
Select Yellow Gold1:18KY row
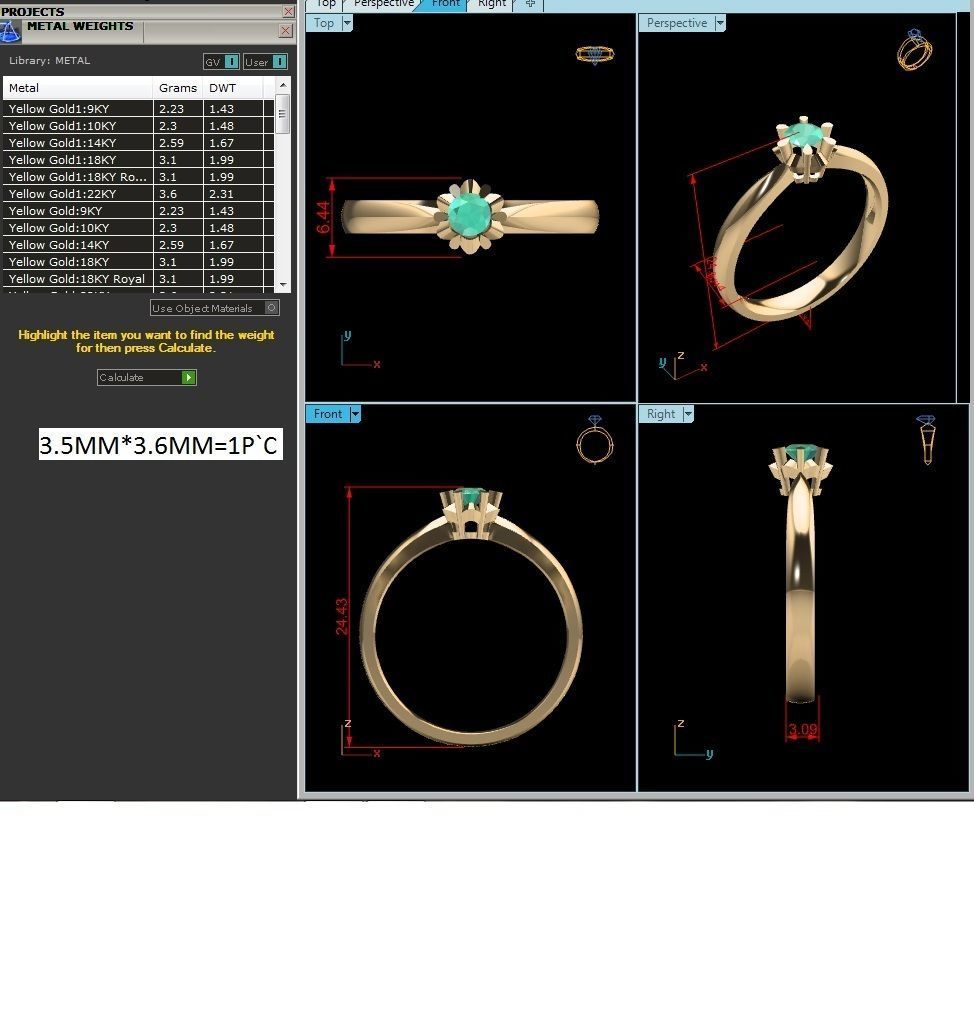click(x=138, y=160)
